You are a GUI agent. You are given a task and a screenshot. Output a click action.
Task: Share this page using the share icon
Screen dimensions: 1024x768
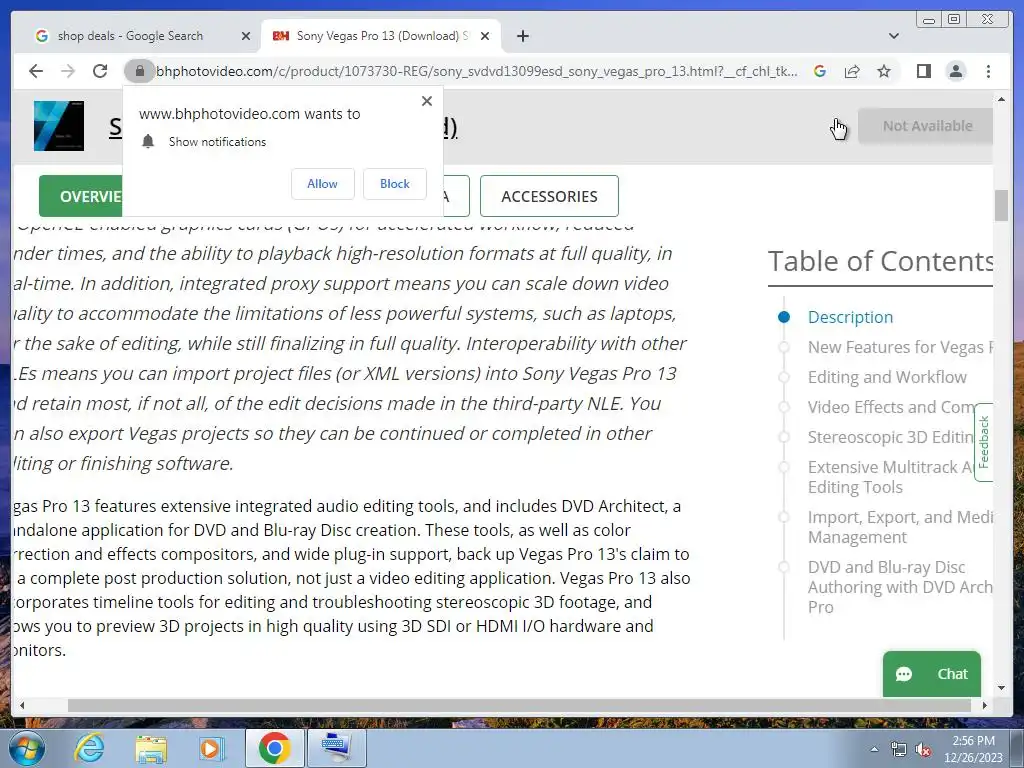click(852, 71)
